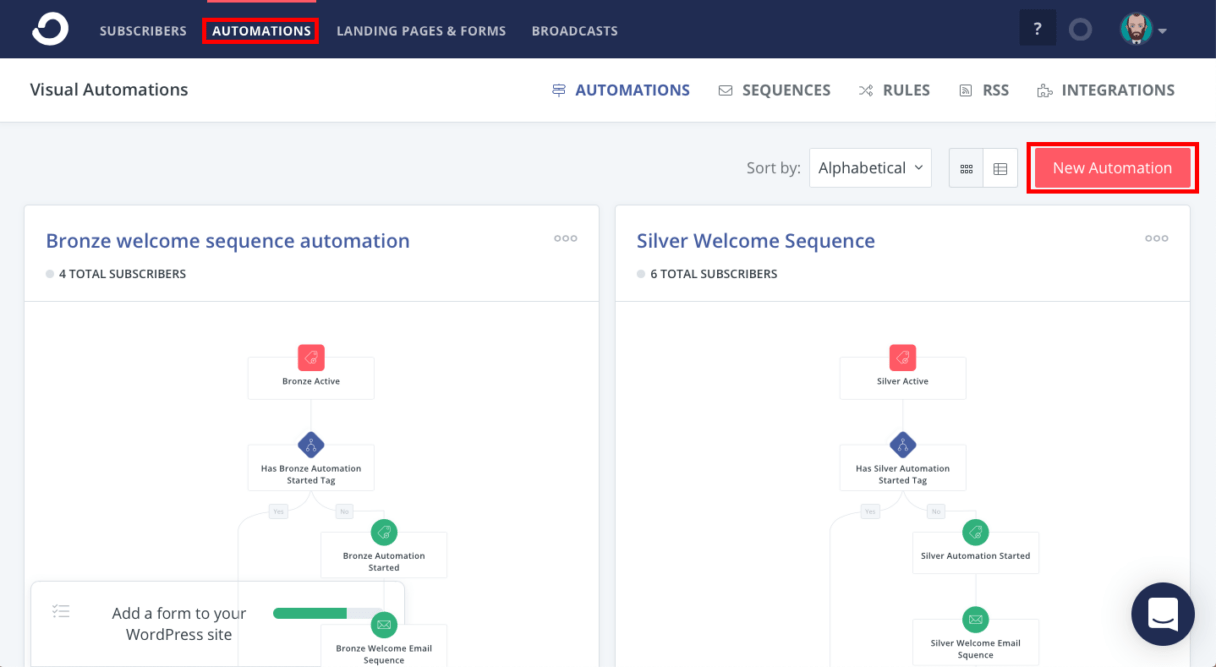This screenshot has height=667, width=1216.
Task: Go to Subscribers in top navigation
Action: click(x=143, y=31)
